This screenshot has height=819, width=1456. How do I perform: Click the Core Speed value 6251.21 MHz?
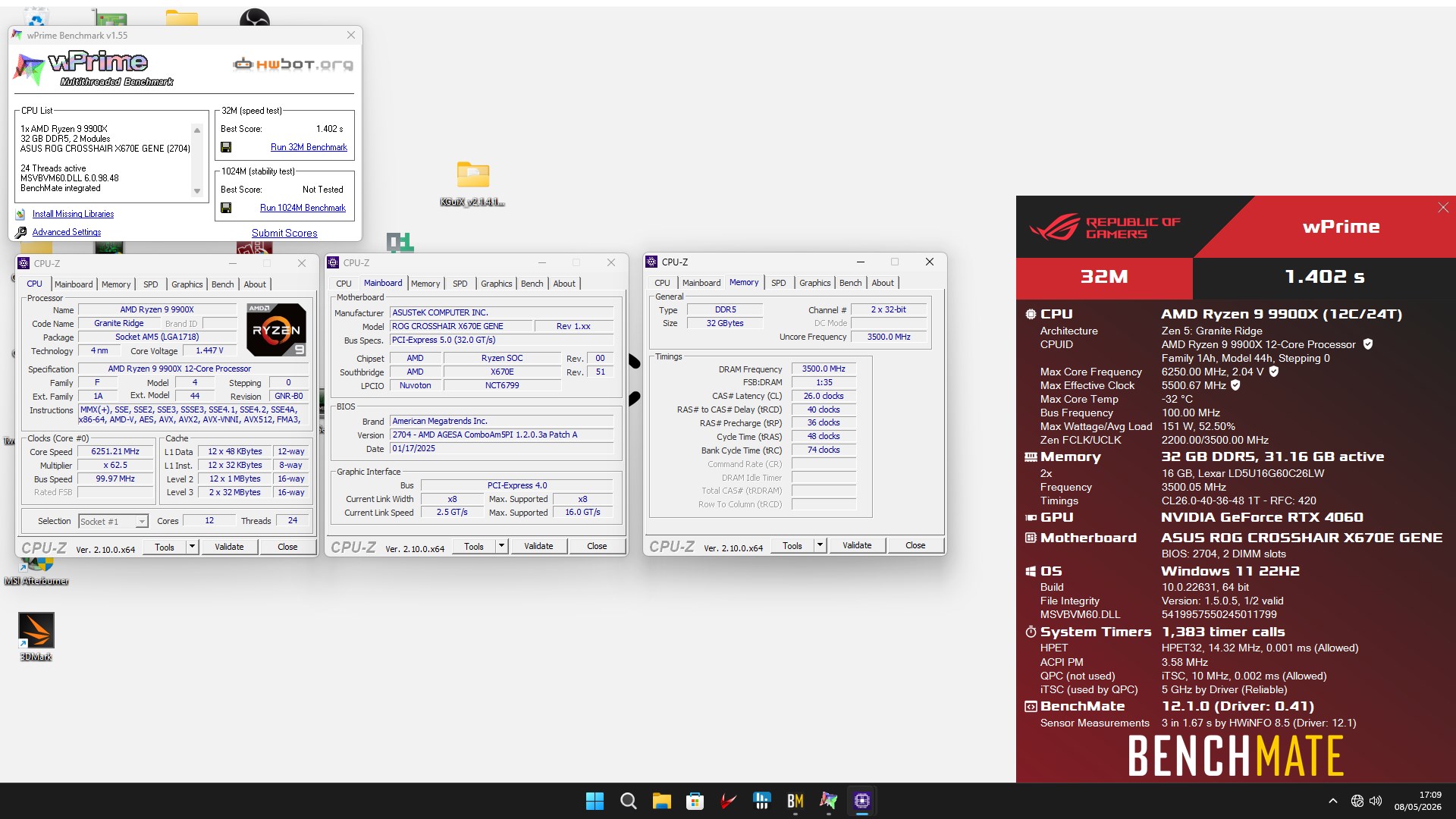click(115, 452)
